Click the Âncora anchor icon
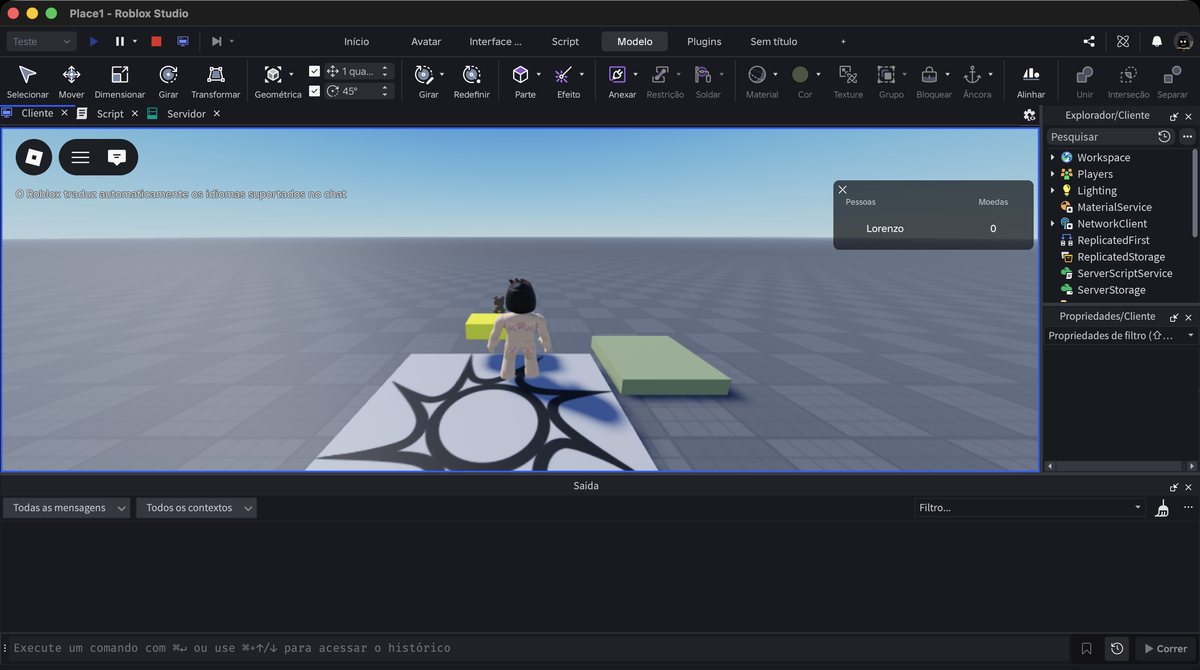Image resolution: width=1200 pixels, height=670 pixels. click(972, 75)
